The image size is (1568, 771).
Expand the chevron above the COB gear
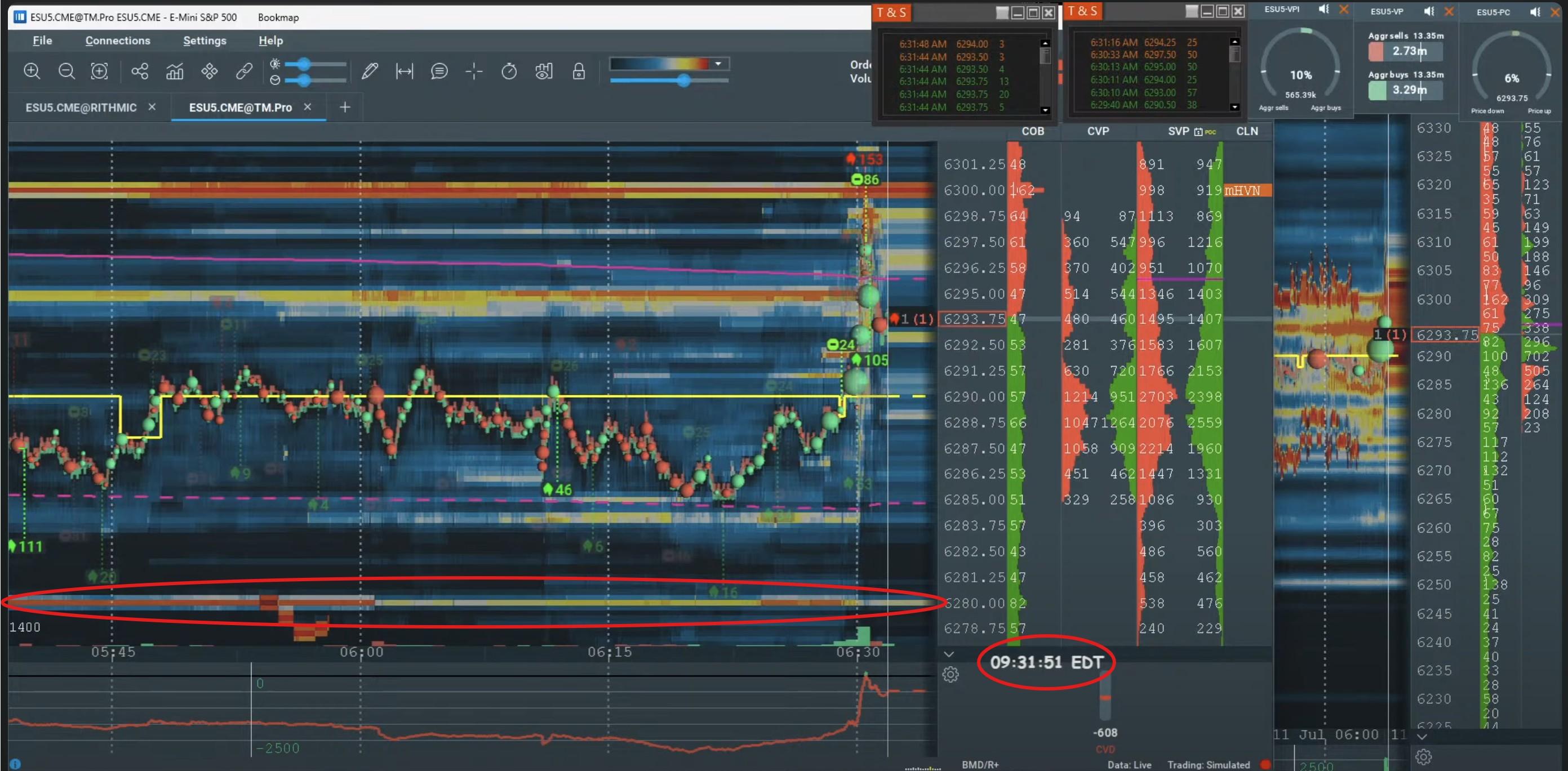point(948,654)
